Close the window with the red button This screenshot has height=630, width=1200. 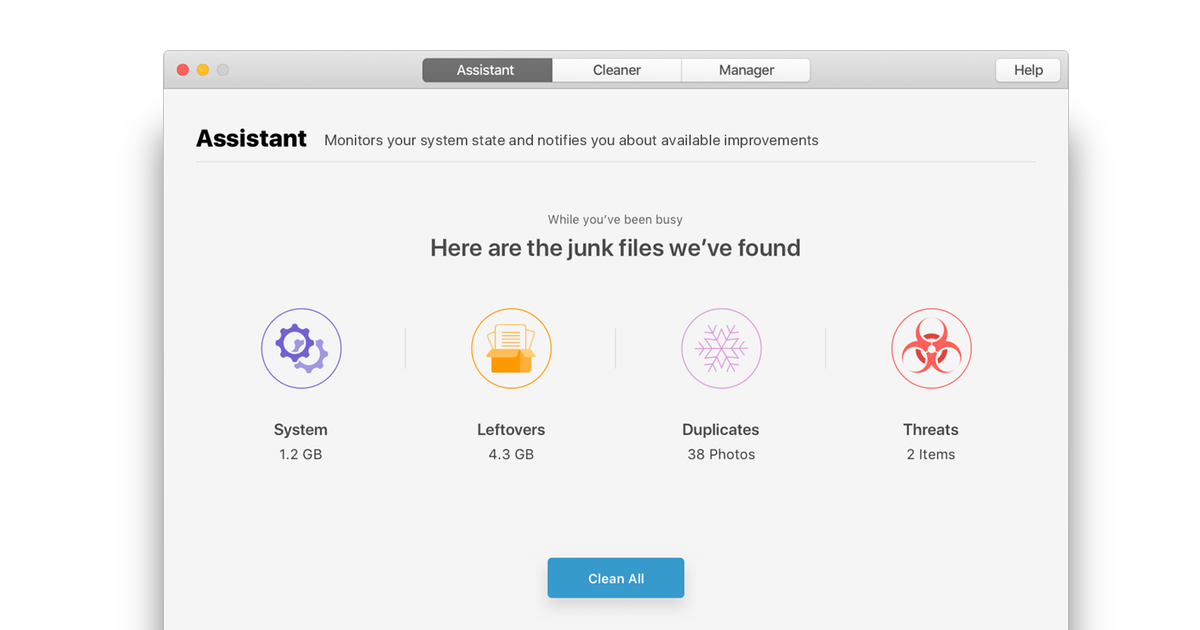pyautogui.click(x=183, y=70)
